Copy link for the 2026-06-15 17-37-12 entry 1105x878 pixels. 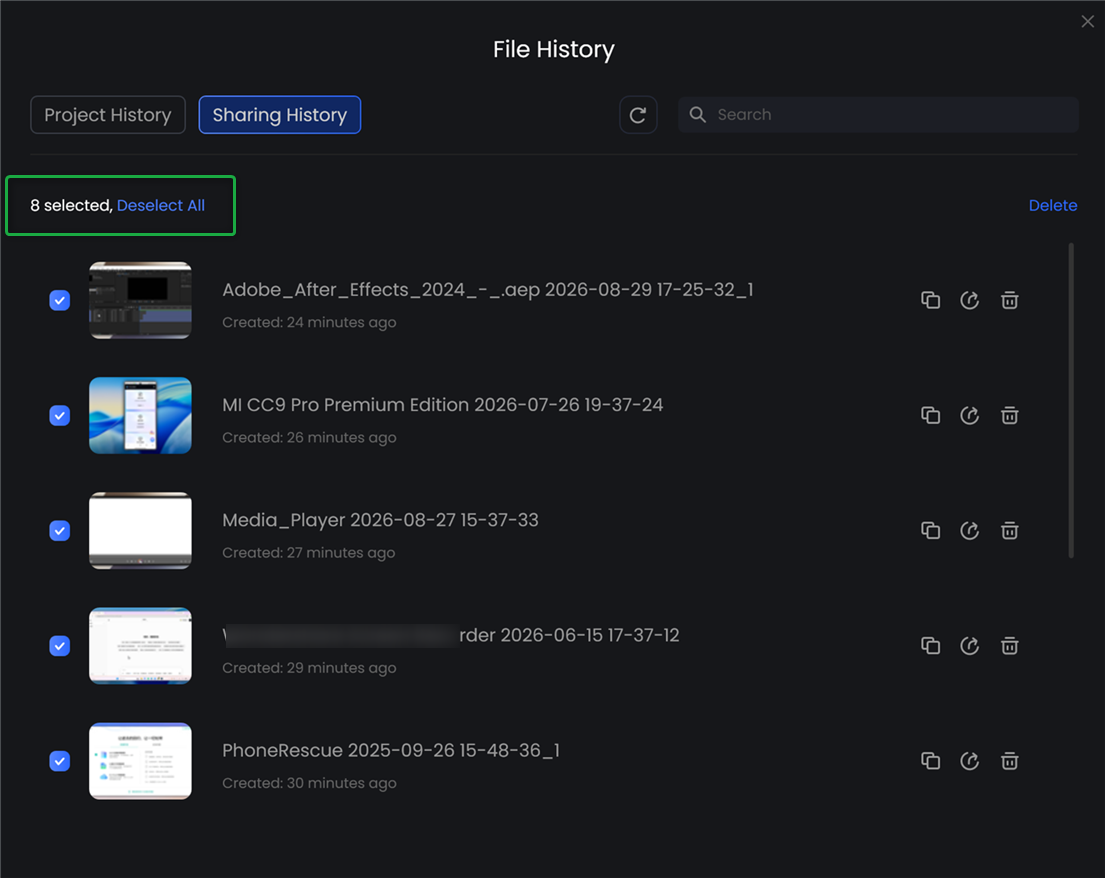click(930, 645)
